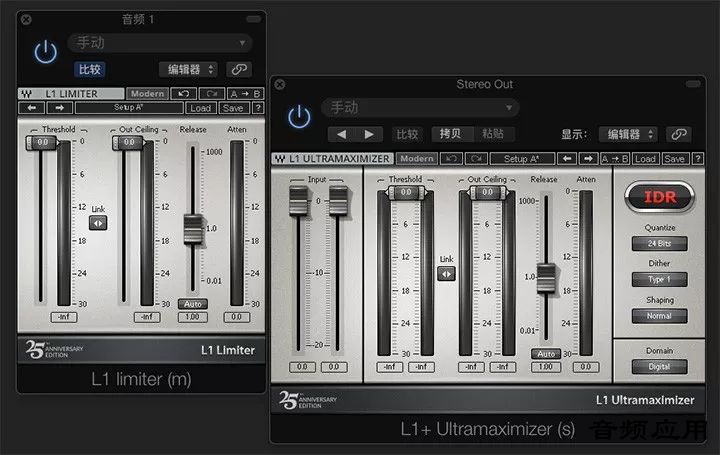Click Release value field 1.00 in L1 Limiter
This screenshot has width=720, height=455.
tap(192, 317)
